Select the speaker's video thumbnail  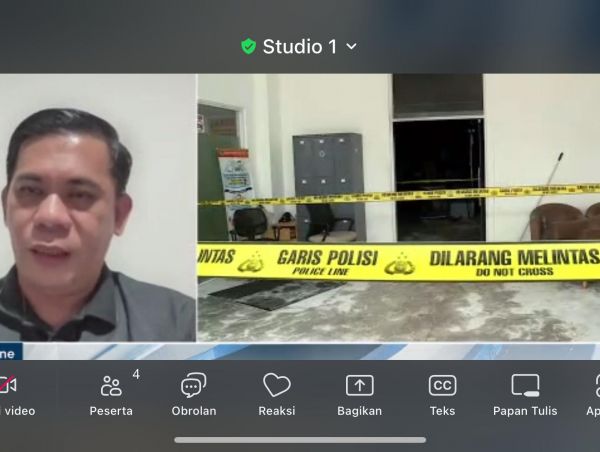[x=98, y=208]
